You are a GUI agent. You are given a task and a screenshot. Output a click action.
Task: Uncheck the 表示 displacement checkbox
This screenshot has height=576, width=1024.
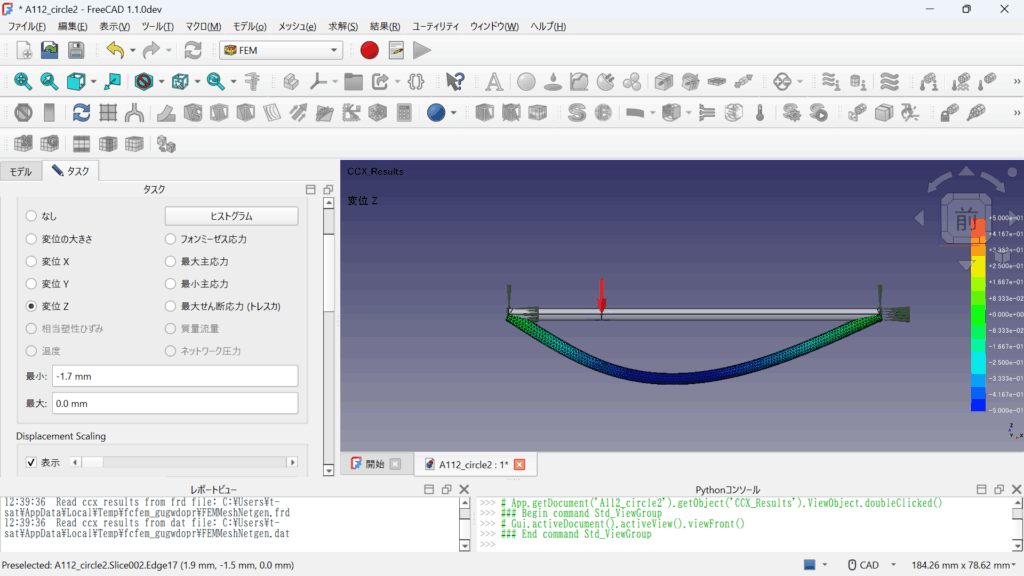click(29, 462)
